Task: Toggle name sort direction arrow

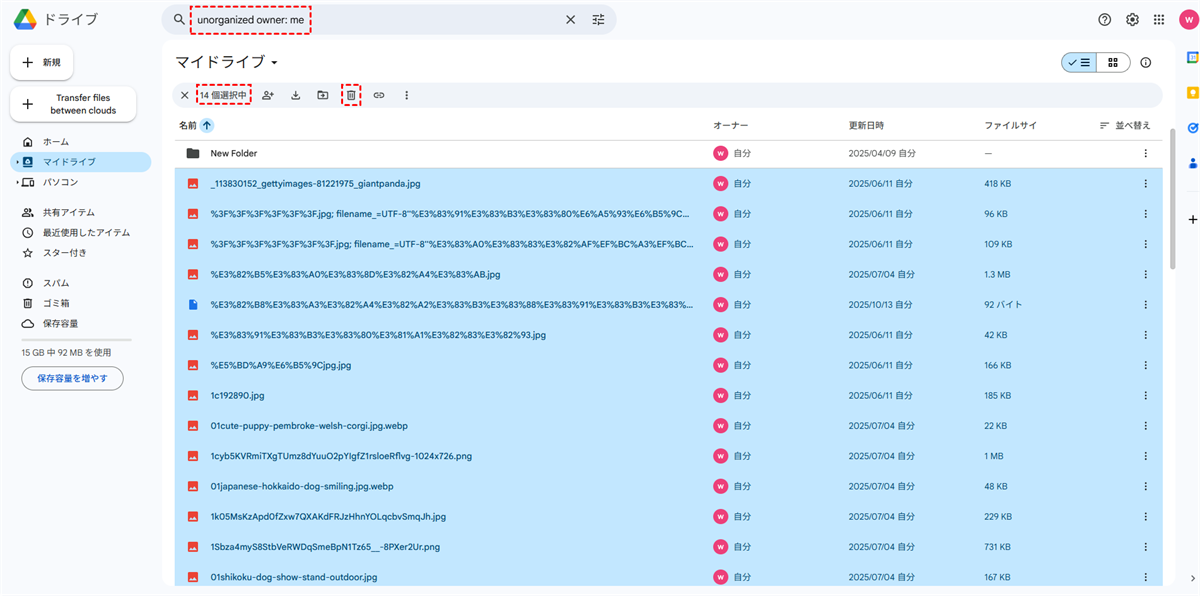Action: pos(207,125)
